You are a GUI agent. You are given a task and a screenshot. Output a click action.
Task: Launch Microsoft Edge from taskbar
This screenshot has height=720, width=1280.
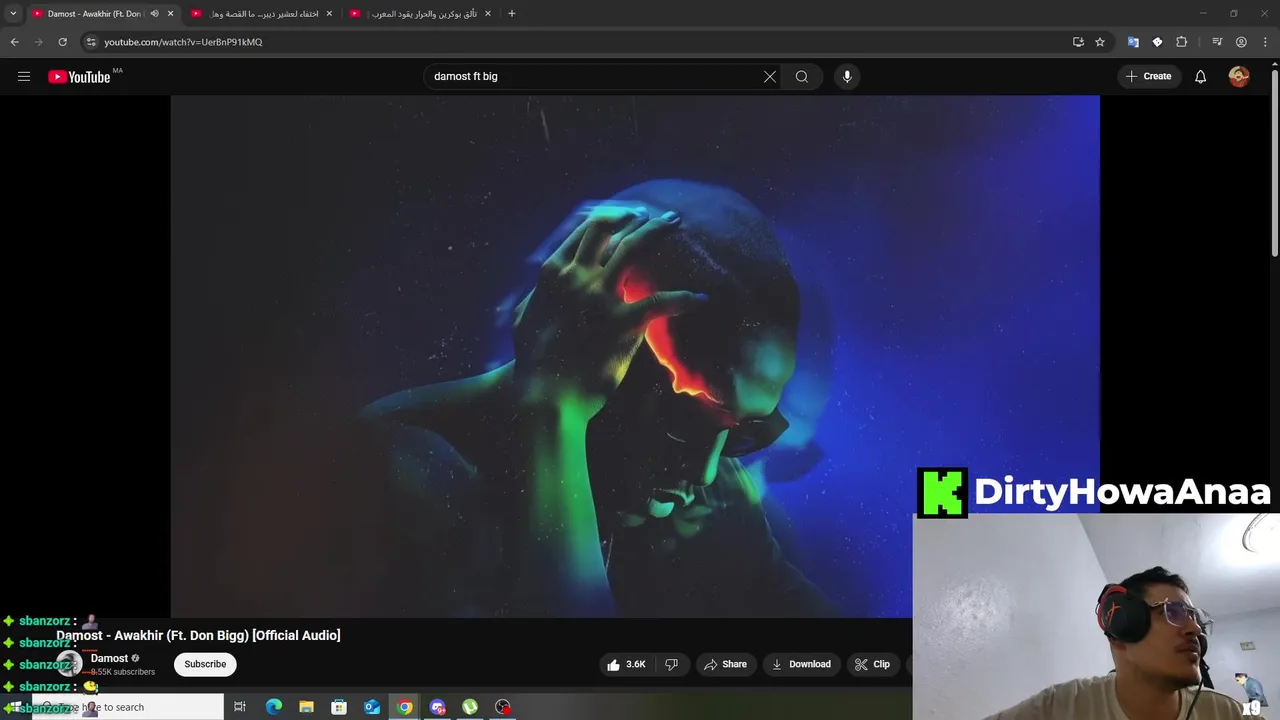tap(273, 707)
